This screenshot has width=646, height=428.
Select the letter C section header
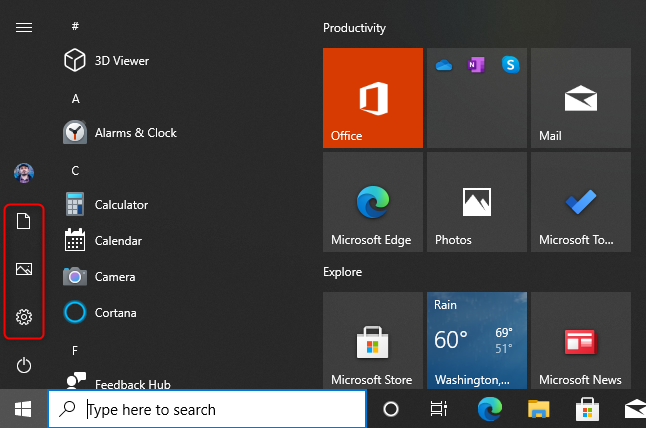(x=75, y=171)
